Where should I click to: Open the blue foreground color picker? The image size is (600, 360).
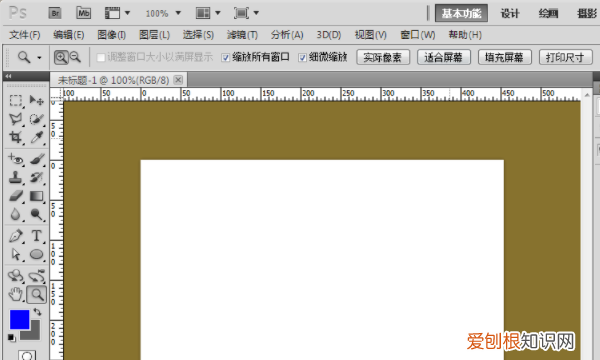[19, 319]
